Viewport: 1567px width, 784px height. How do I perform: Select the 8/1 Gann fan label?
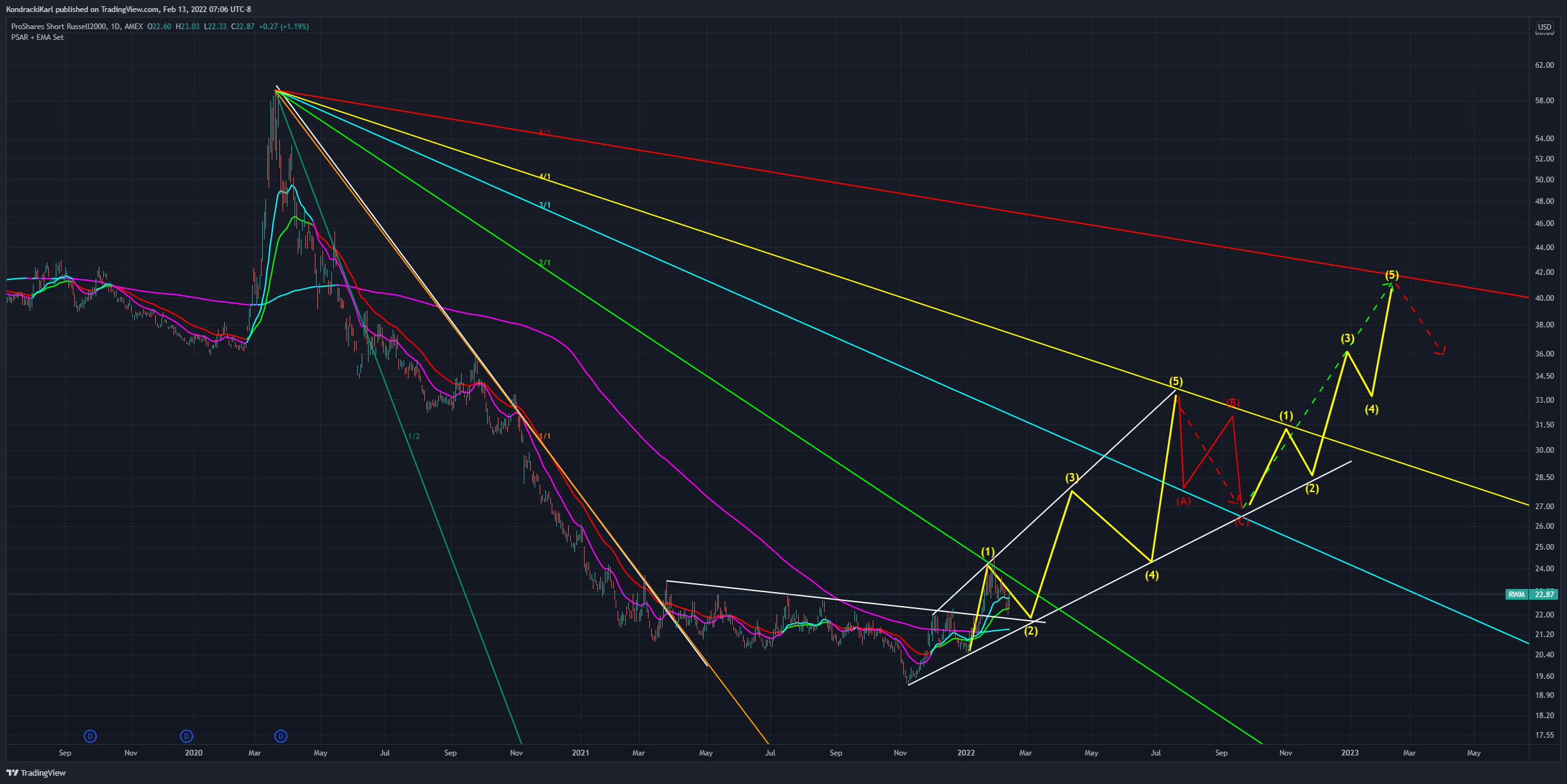click(545, 133)
